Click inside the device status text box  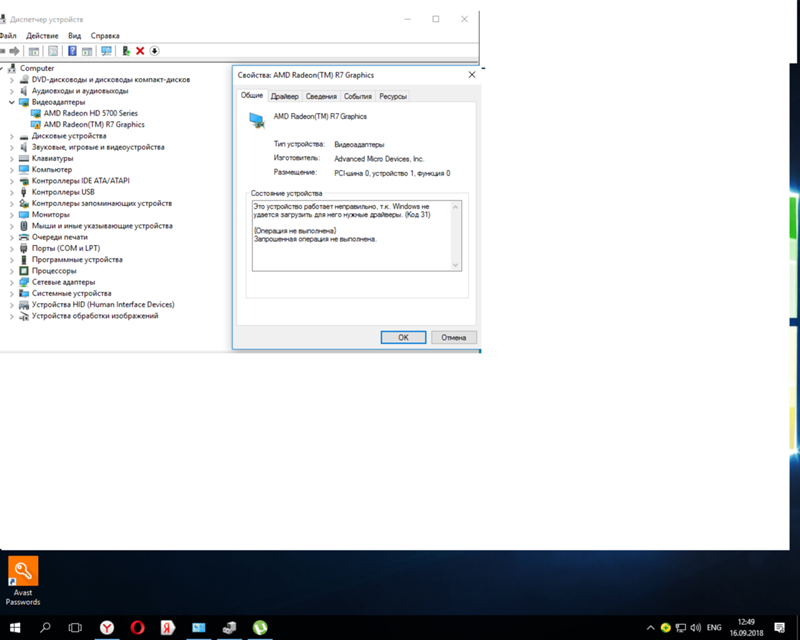point(357,236)
